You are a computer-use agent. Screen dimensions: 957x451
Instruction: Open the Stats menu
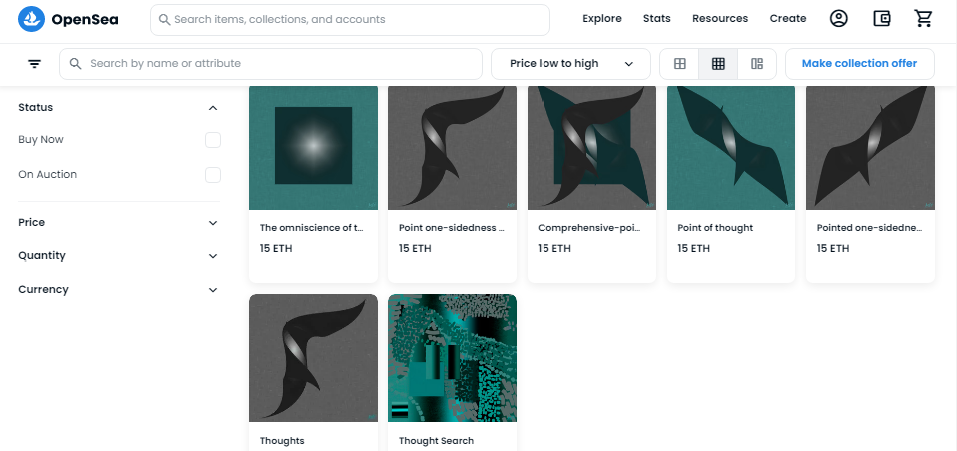[x=657, y=19]
